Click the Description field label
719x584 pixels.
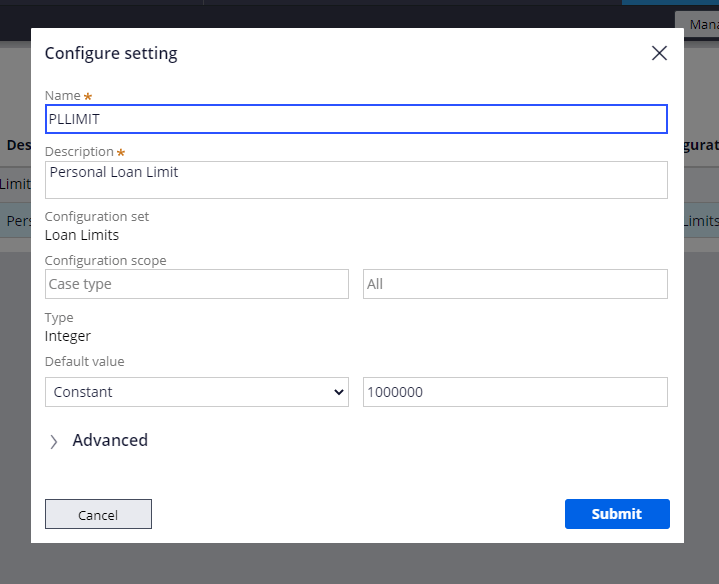coord(79,152)
